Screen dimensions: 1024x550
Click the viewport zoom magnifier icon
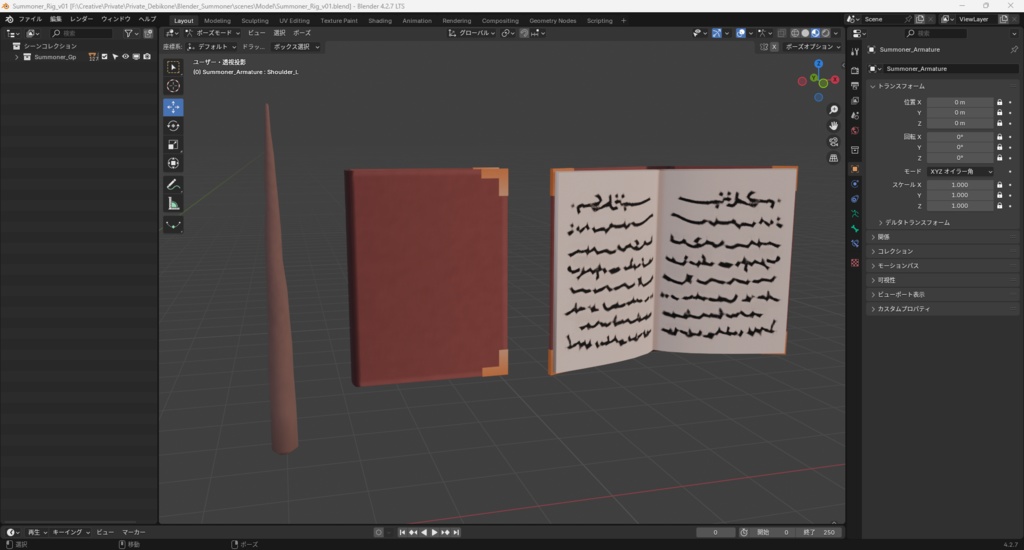click(833, 110)
